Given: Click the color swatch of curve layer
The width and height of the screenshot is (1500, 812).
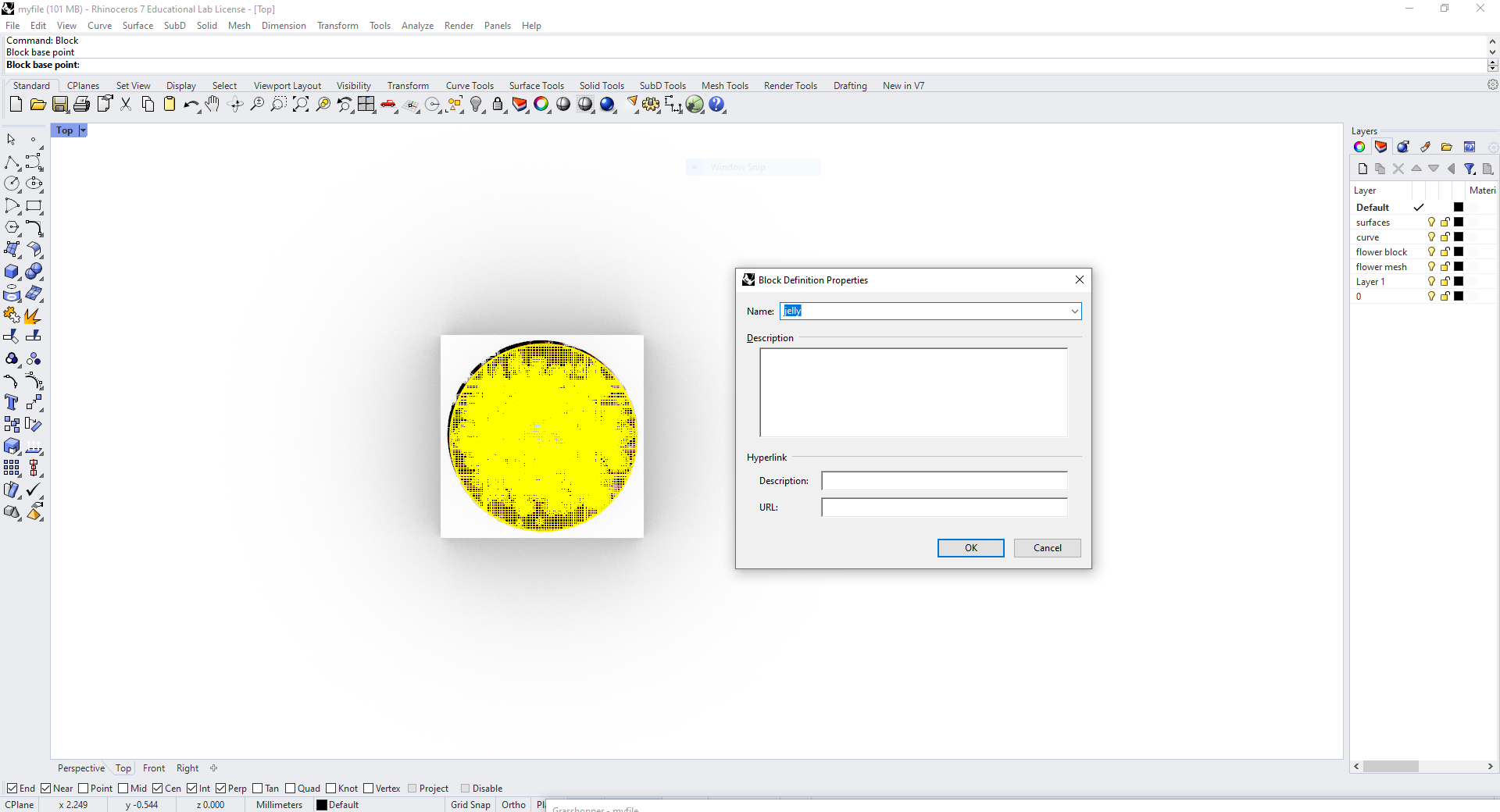Looking at the screenshot, I should 1459,237.
